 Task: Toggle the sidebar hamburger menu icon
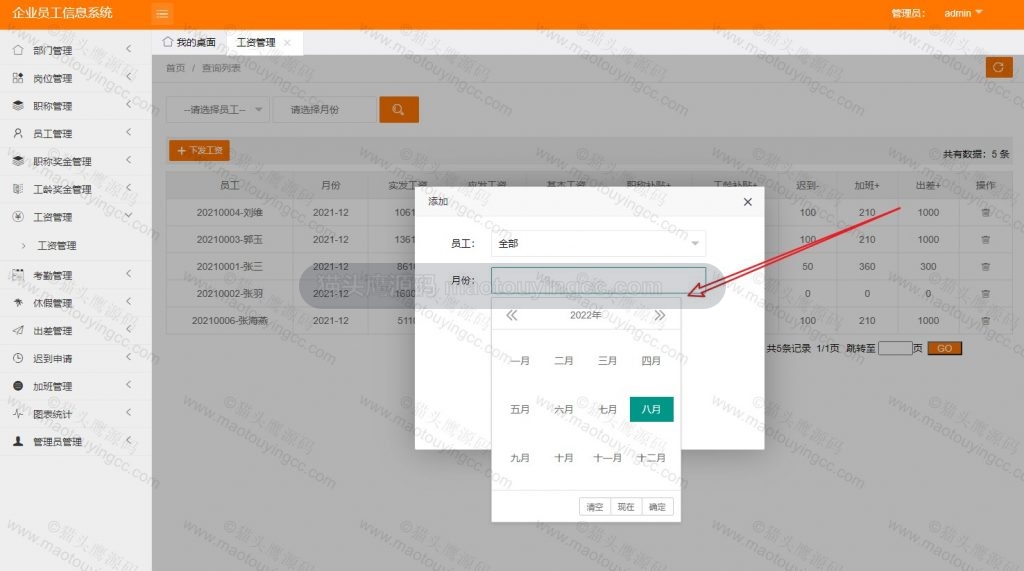pos(162,13)
